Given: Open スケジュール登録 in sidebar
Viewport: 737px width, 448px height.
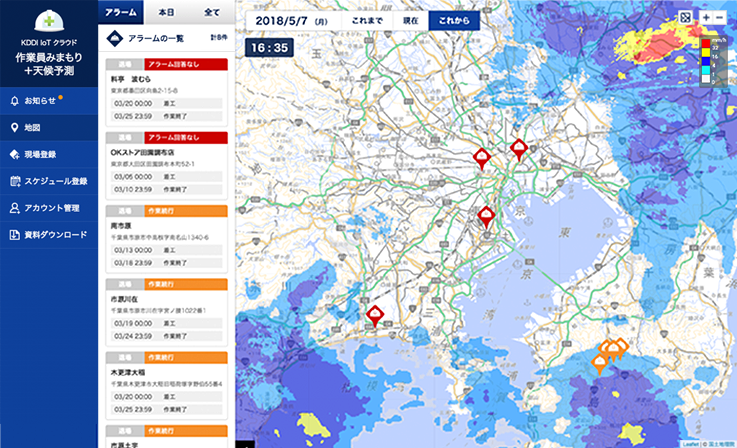Looking at the screenshot, I should tap(49, 181).
